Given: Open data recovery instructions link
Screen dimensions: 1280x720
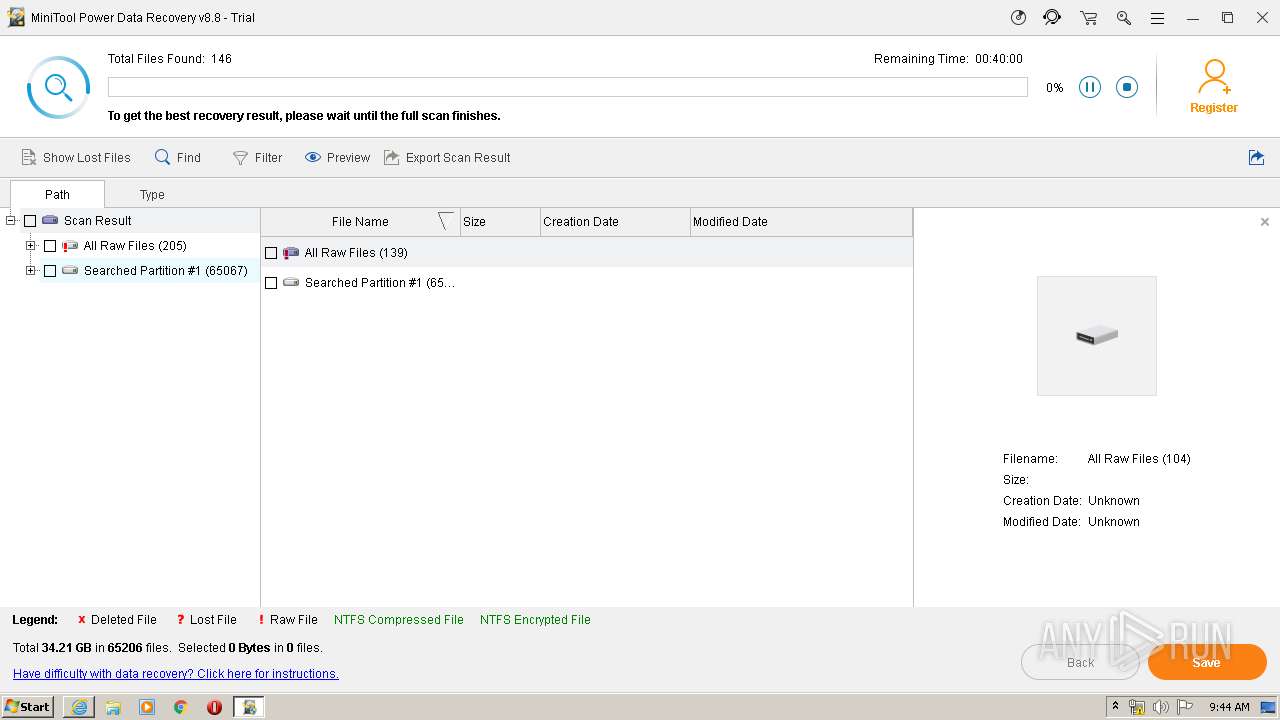Looking at the screenshot, I should (176, 674).
